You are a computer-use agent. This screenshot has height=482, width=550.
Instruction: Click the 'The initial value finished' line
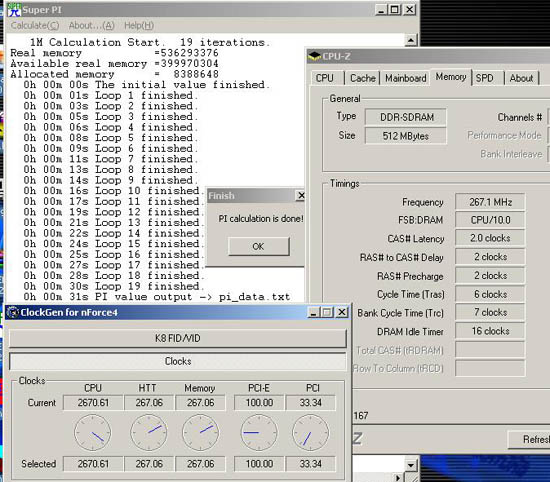147,85
